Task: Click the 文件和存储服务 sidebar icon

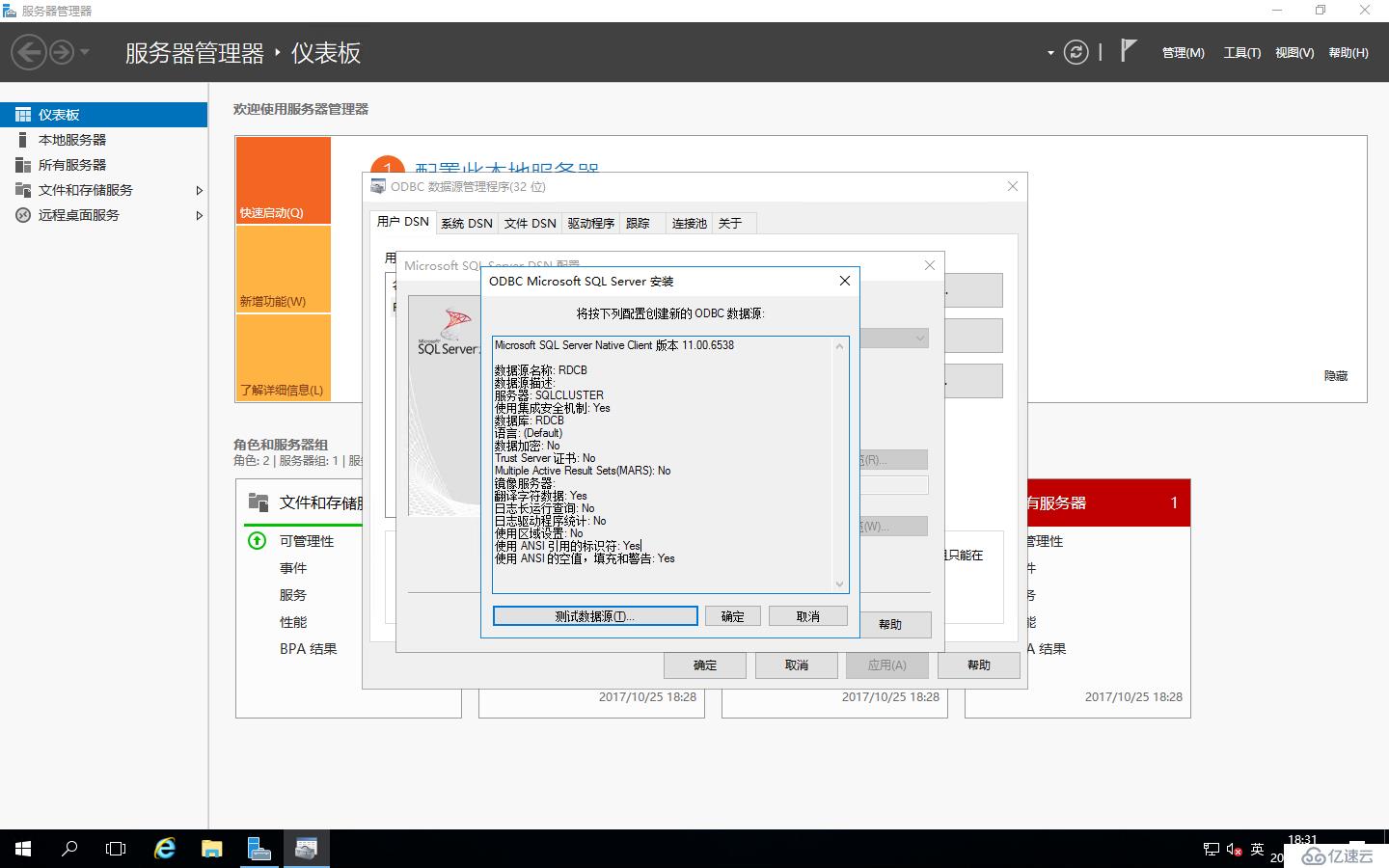Action: click(23, 190)
